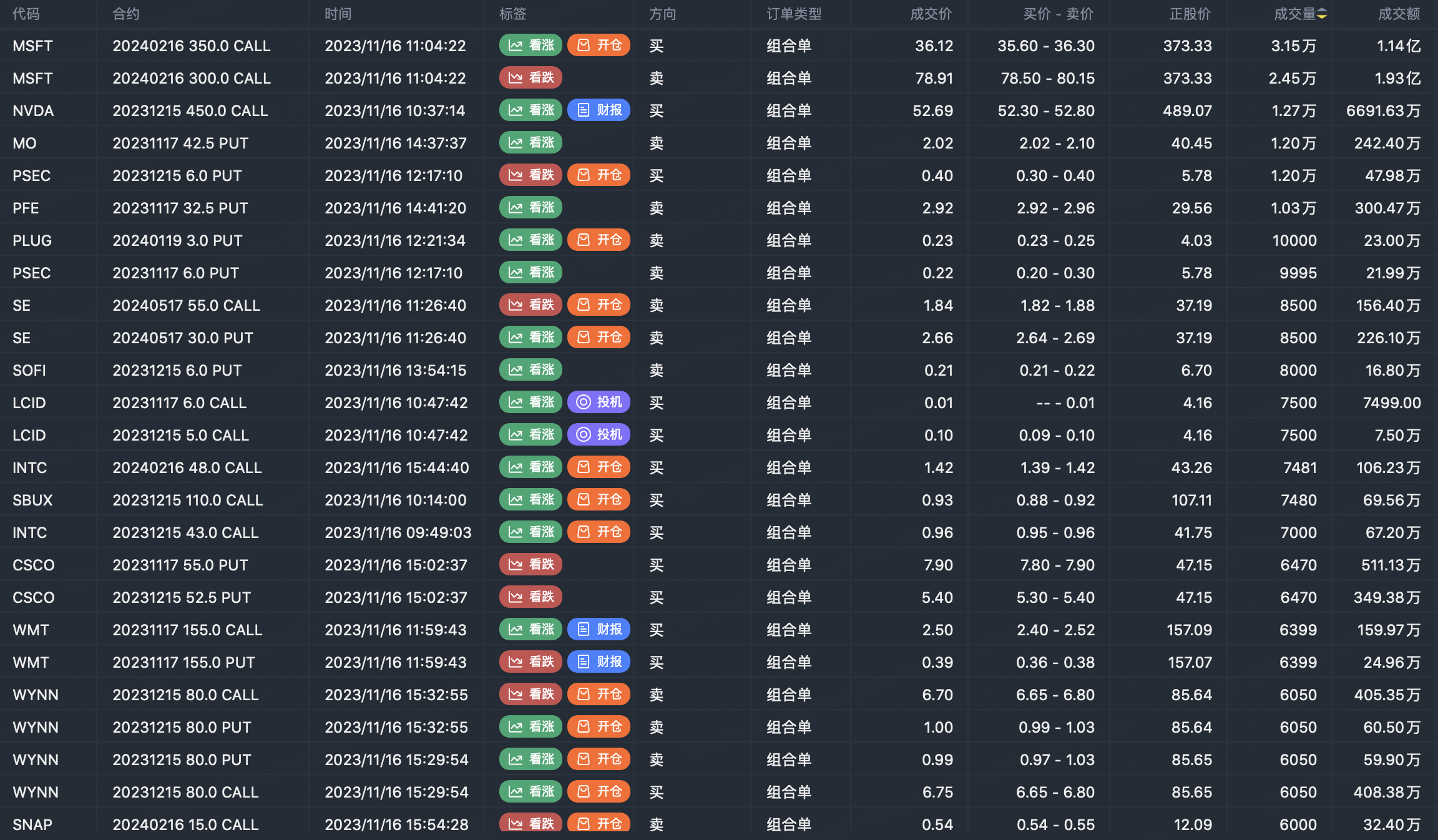
Task: Click the 看涨 tag on MSFT 350.0 CALL row
Action: pos(531,46)
